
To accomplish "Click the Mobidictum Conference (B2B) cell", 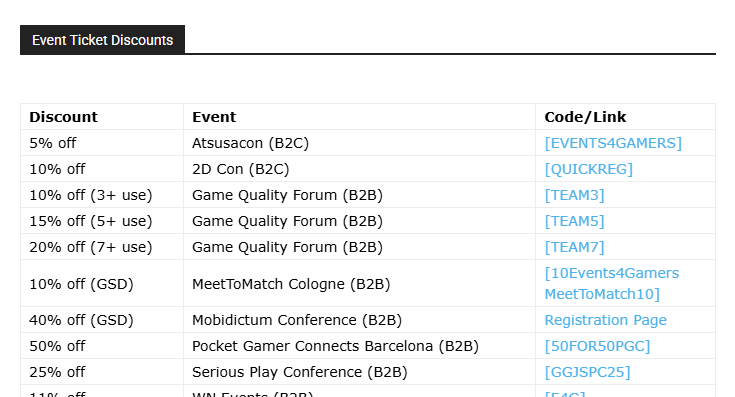I will [x=359, y=320].
